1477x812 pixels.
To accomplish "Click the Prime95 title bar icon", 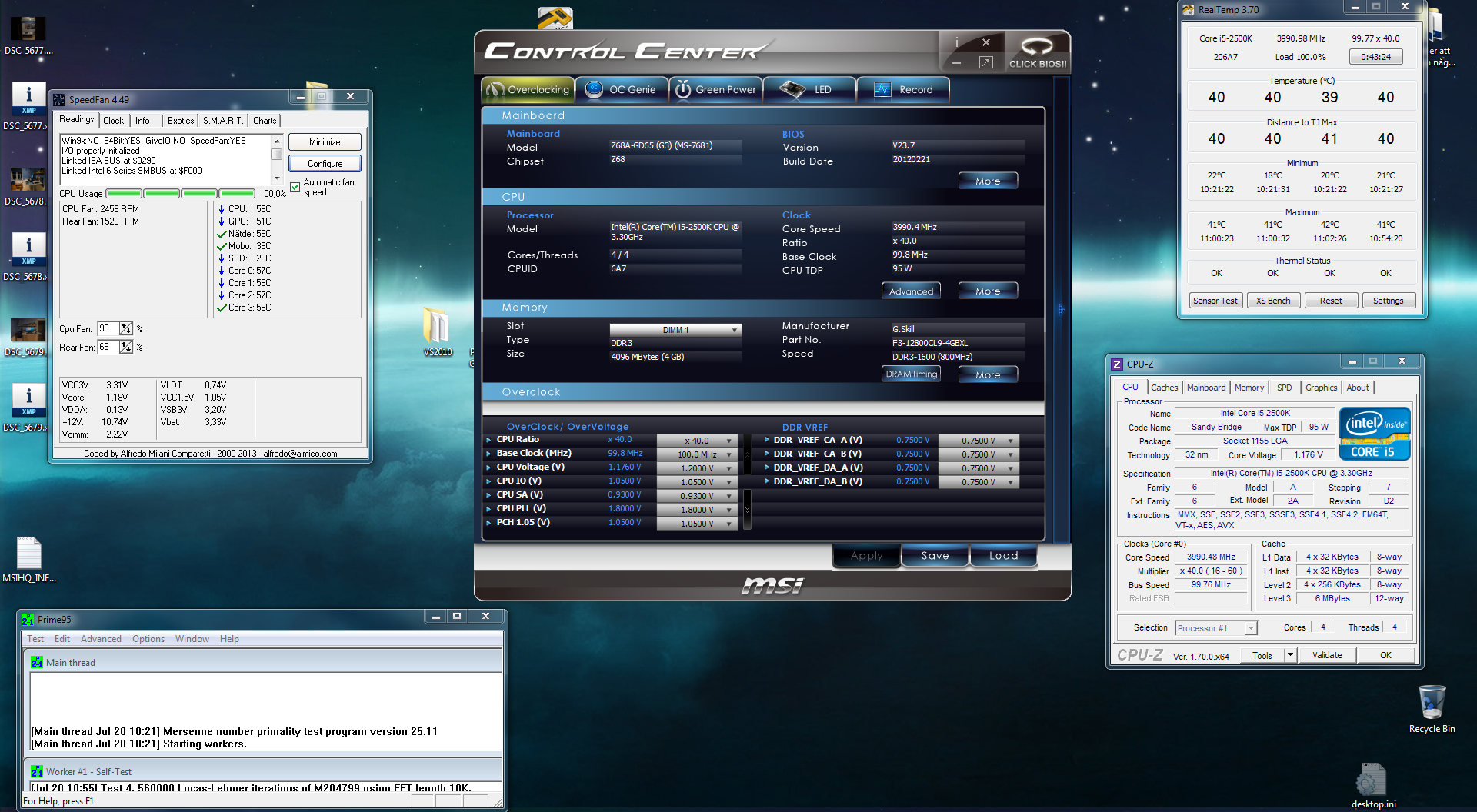I will [x=28, y=620].
